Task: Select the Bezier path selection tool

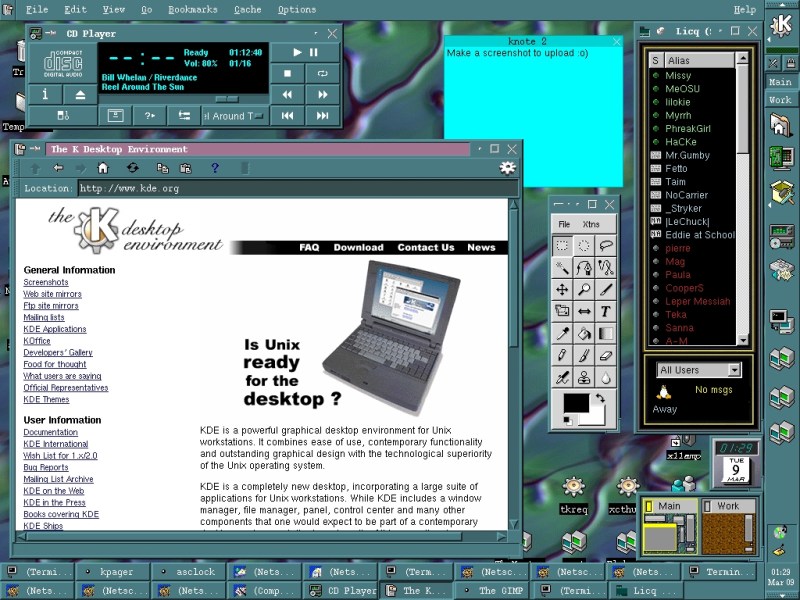Action: 584,268
